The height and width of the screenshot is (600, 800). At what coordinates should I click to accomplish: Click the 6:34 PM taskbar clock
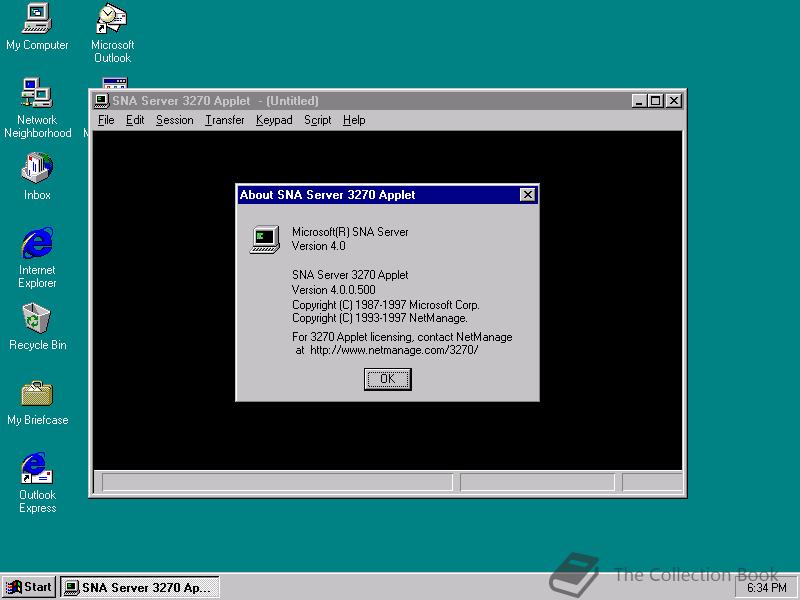click(x=767, y=588)
